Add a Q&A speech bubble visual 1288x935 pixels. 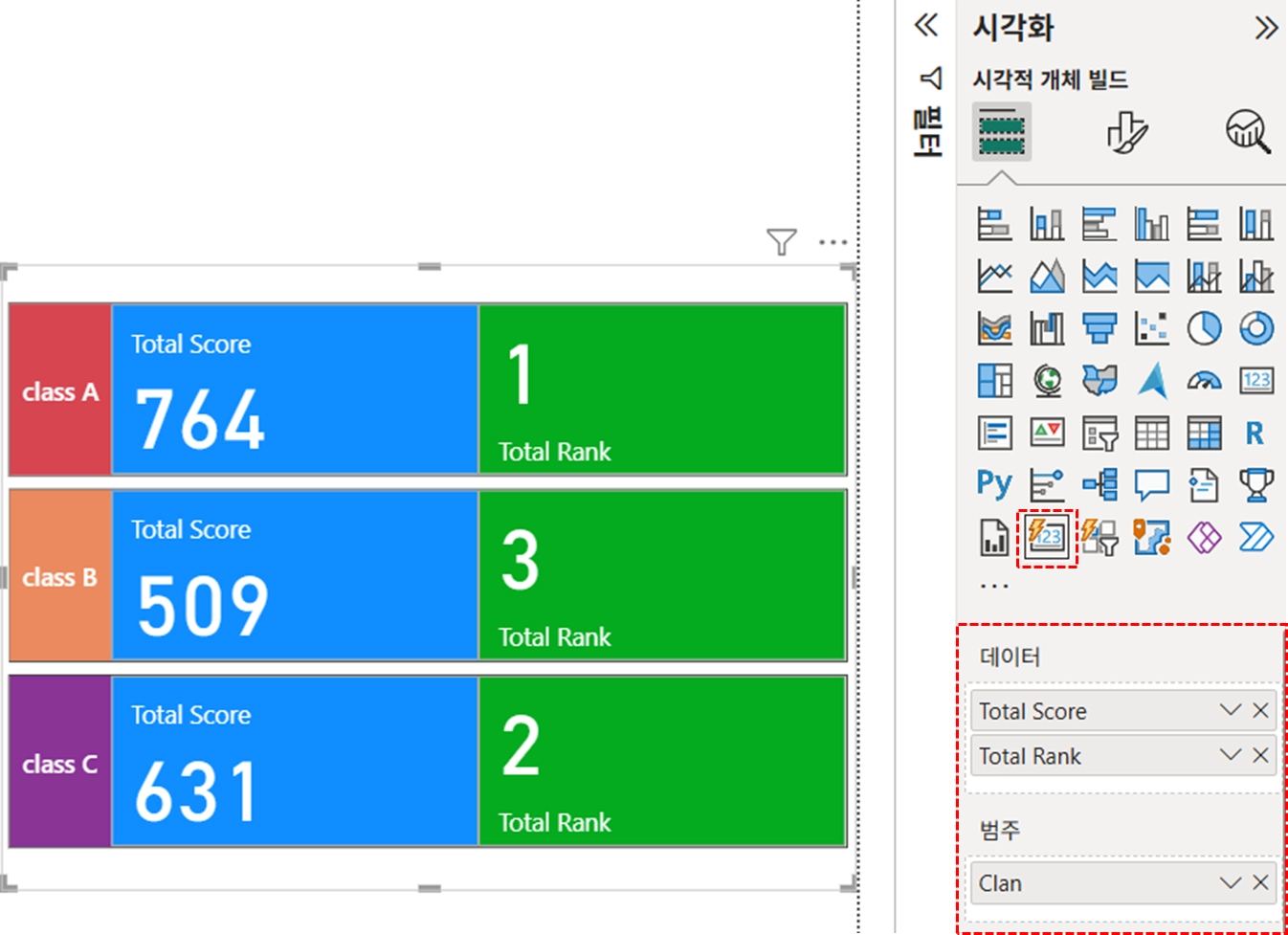tap(1151, 484)
